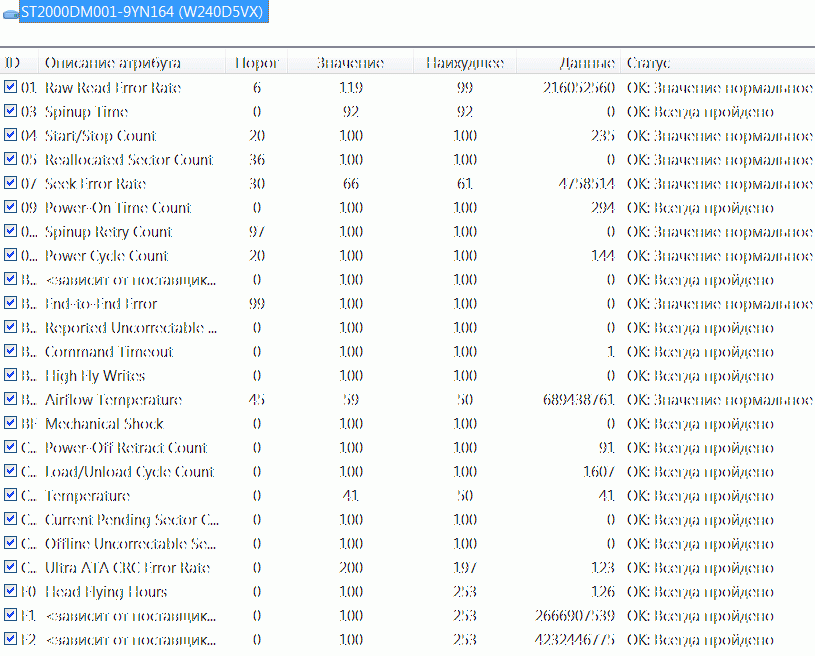Image resolution: width=815 pixels, height=656 pixels.
Task: Click the Значение column header
Action: pos(350,63)
